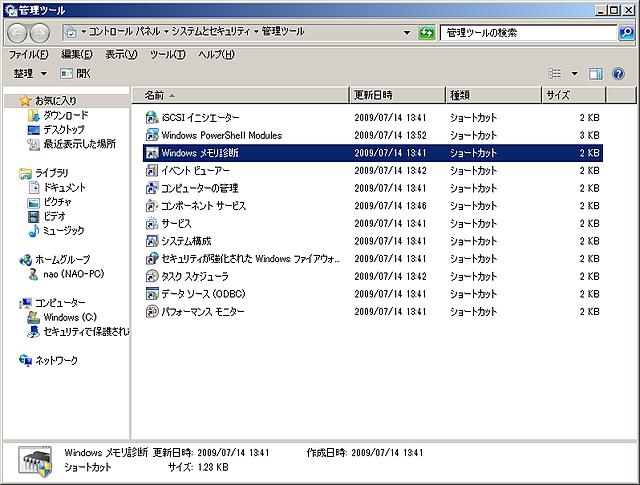The height and width of the screenshot is (485, 640).
Task: Sort by the 名前 column header
Action: tap(241, 96)
